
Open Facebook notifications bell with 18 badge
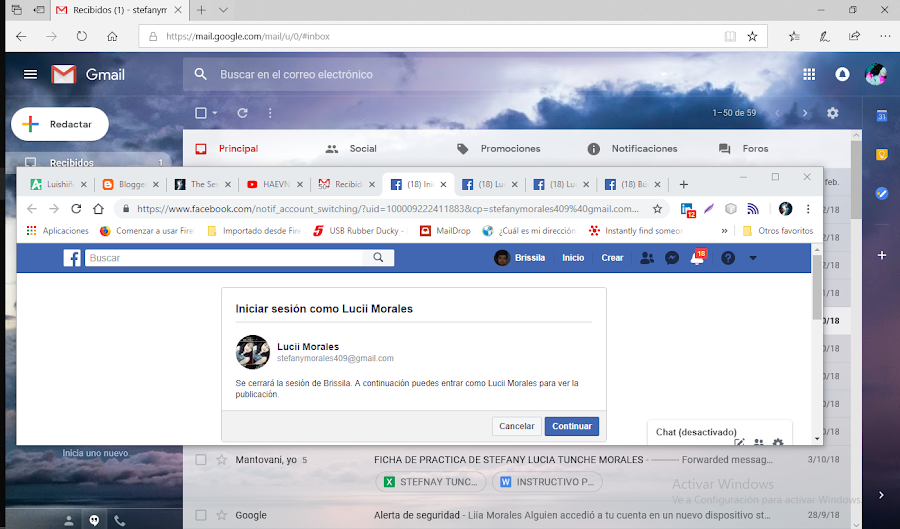[x=697, y=258]
